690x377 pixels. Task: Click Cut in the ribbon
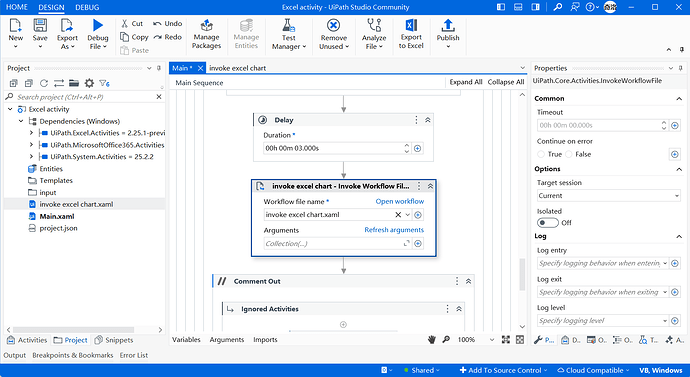132,23
